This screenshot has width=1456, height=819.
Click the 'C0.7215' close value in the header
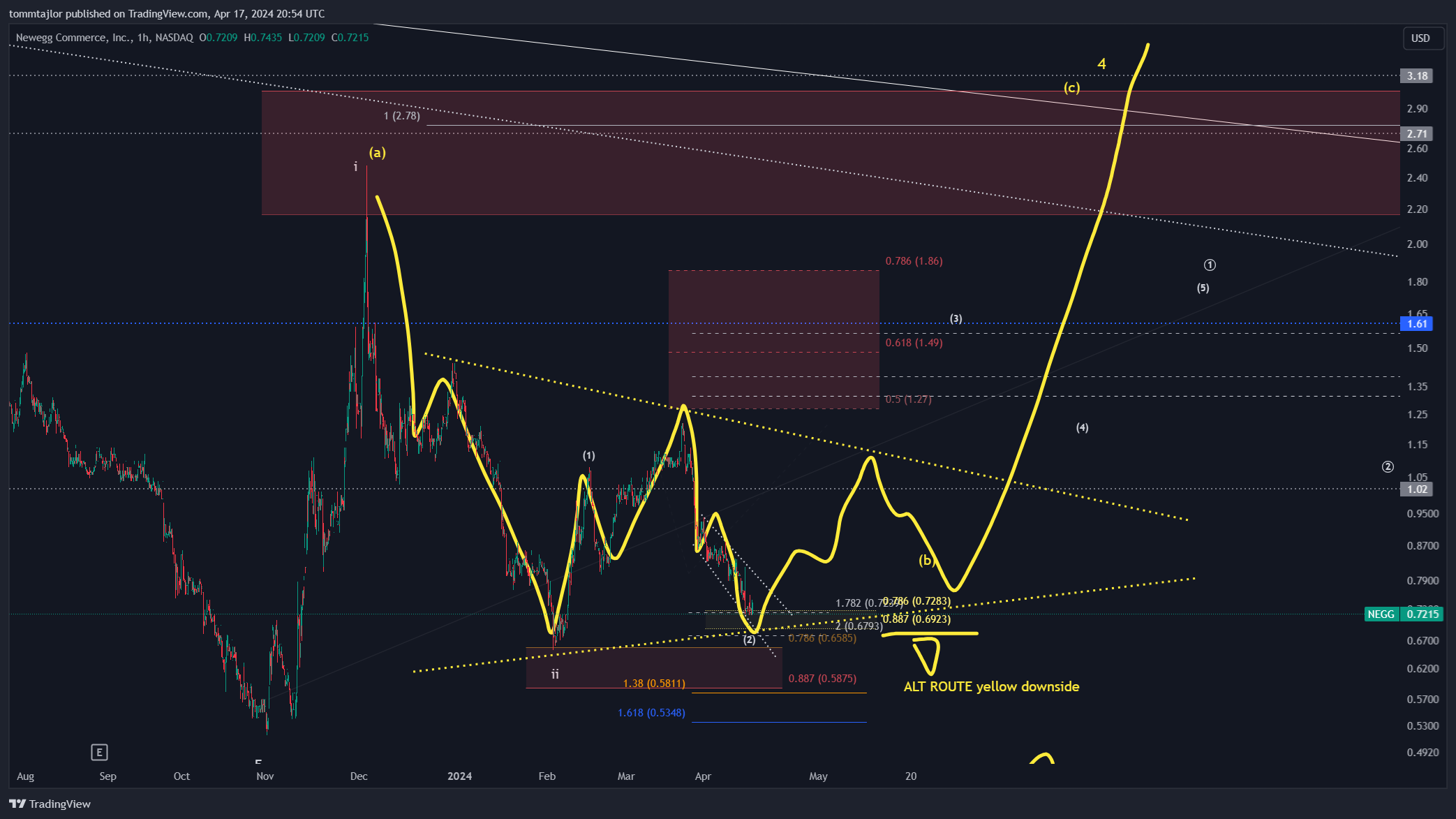[x=350, y=38]
